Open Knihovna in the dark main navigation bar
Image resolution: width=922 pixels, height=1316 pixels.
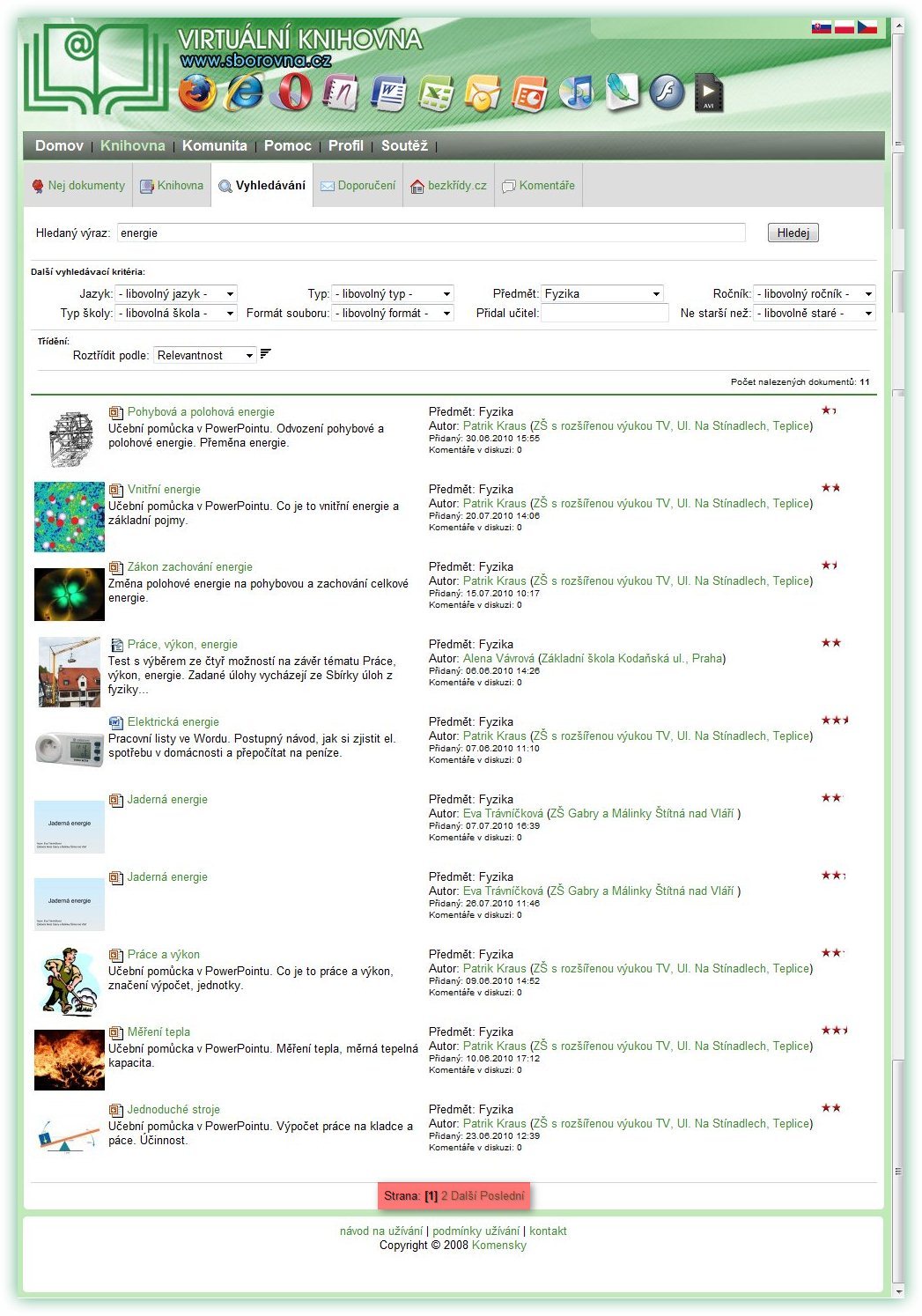133,146
